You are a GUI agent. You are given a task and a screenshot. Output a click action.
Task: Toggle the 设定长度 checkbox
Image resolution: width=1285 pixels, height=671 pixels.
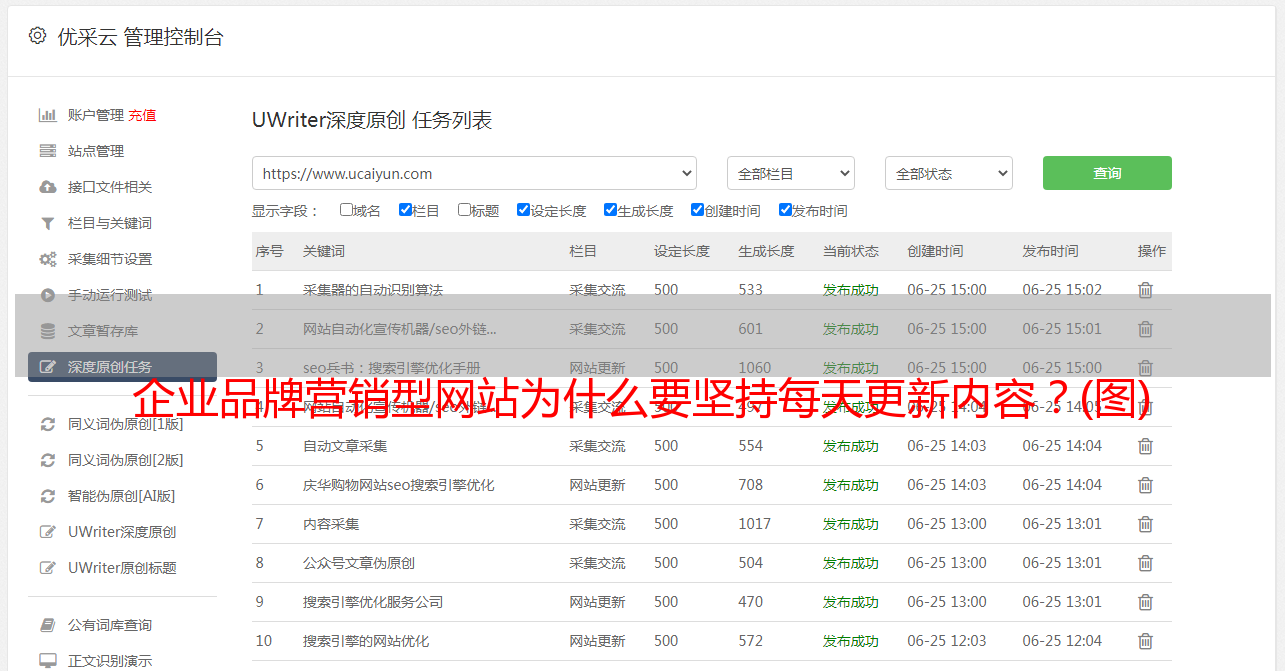(523, 210)
